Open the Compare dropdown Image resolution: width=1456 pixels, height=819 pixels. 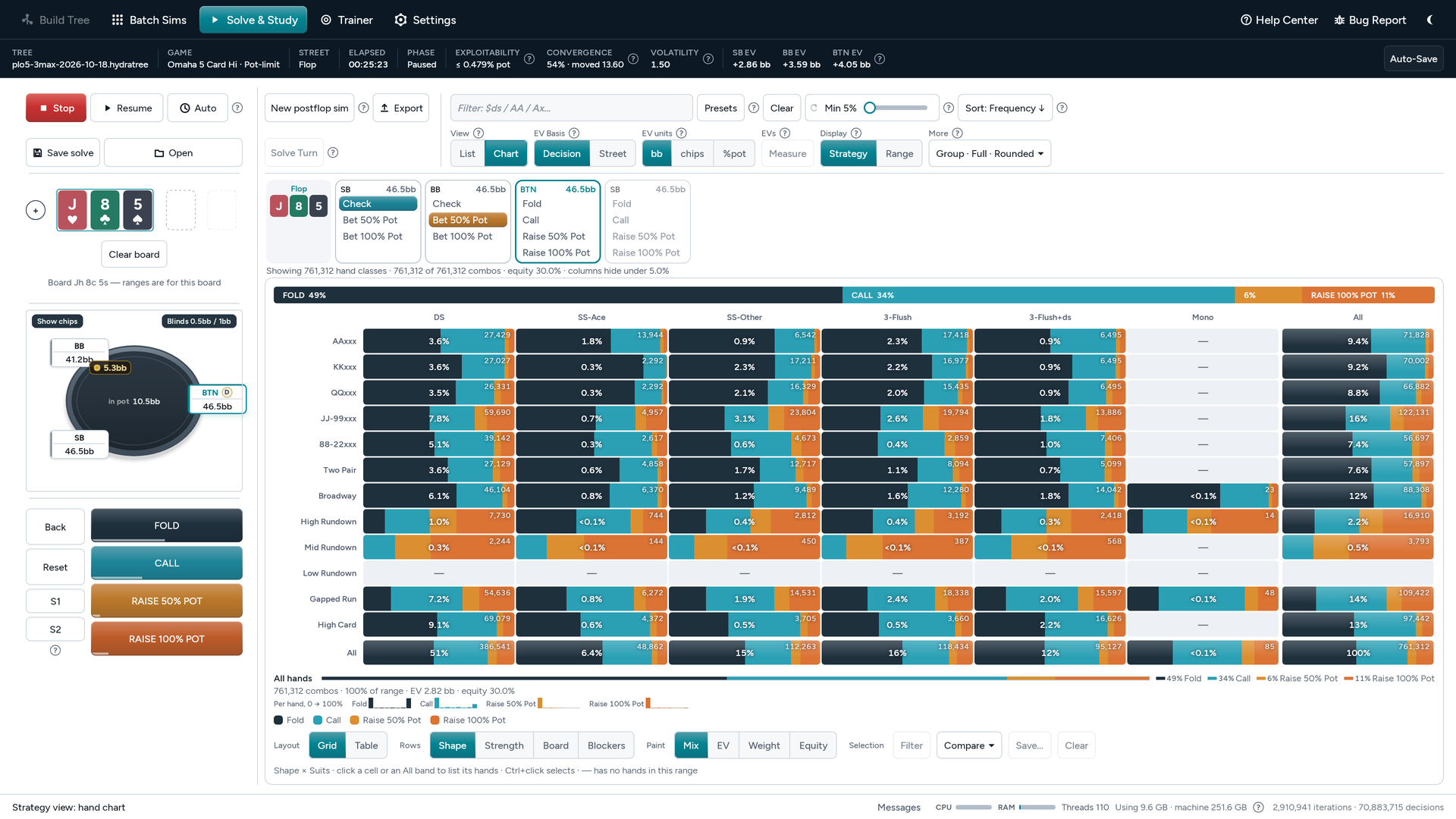969,745
